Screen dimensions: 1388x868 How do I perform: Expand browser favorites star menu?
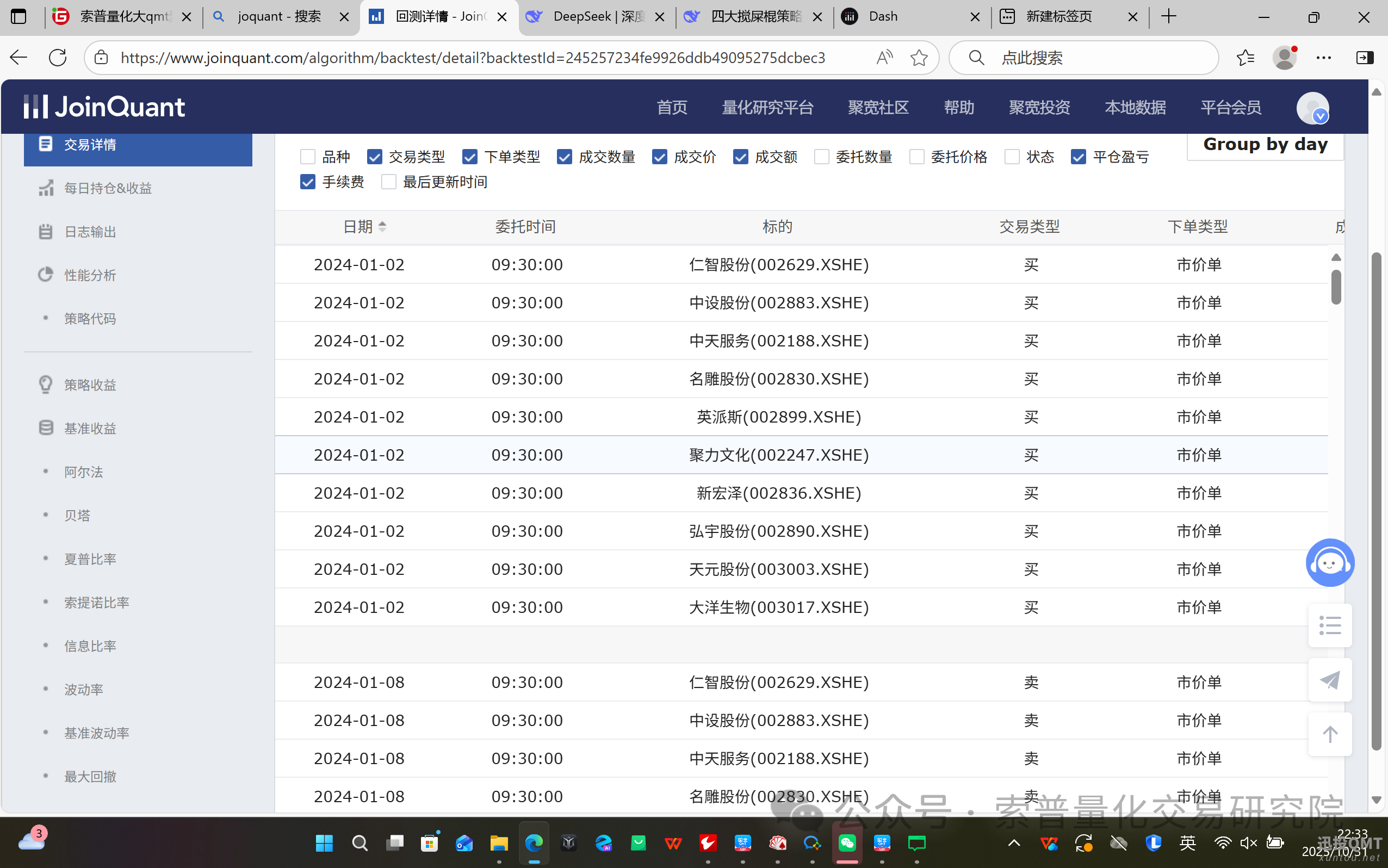(x=1244, y=58)
